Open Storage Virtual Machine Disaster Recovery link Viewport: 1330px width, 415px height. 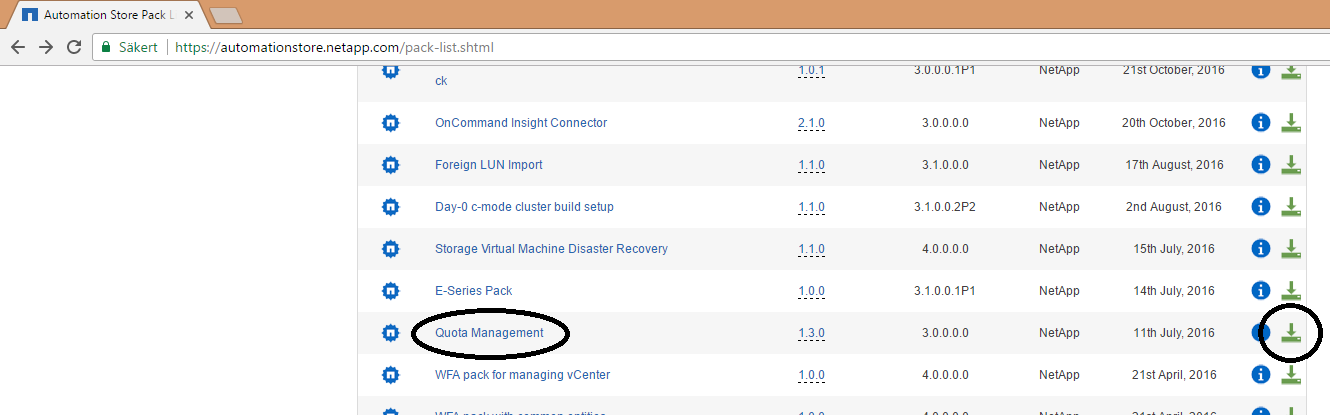(551, 249)
